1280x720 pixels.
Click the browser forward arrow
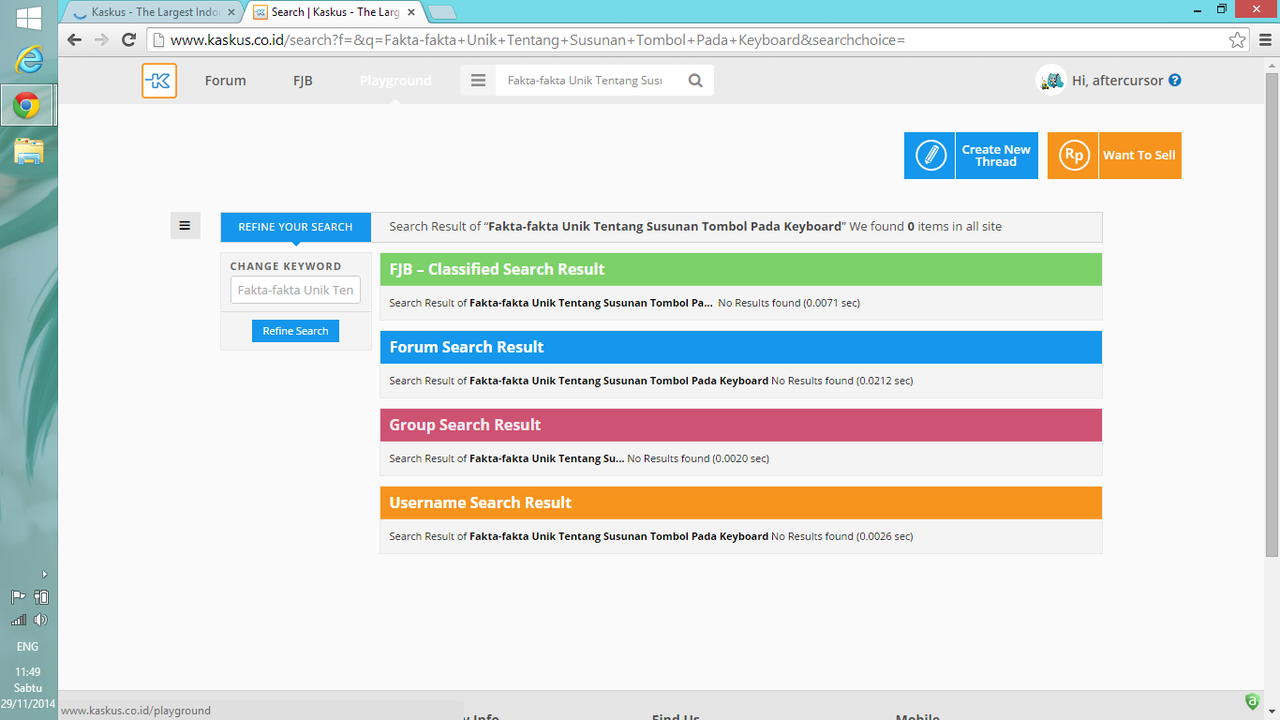(101, 40)
